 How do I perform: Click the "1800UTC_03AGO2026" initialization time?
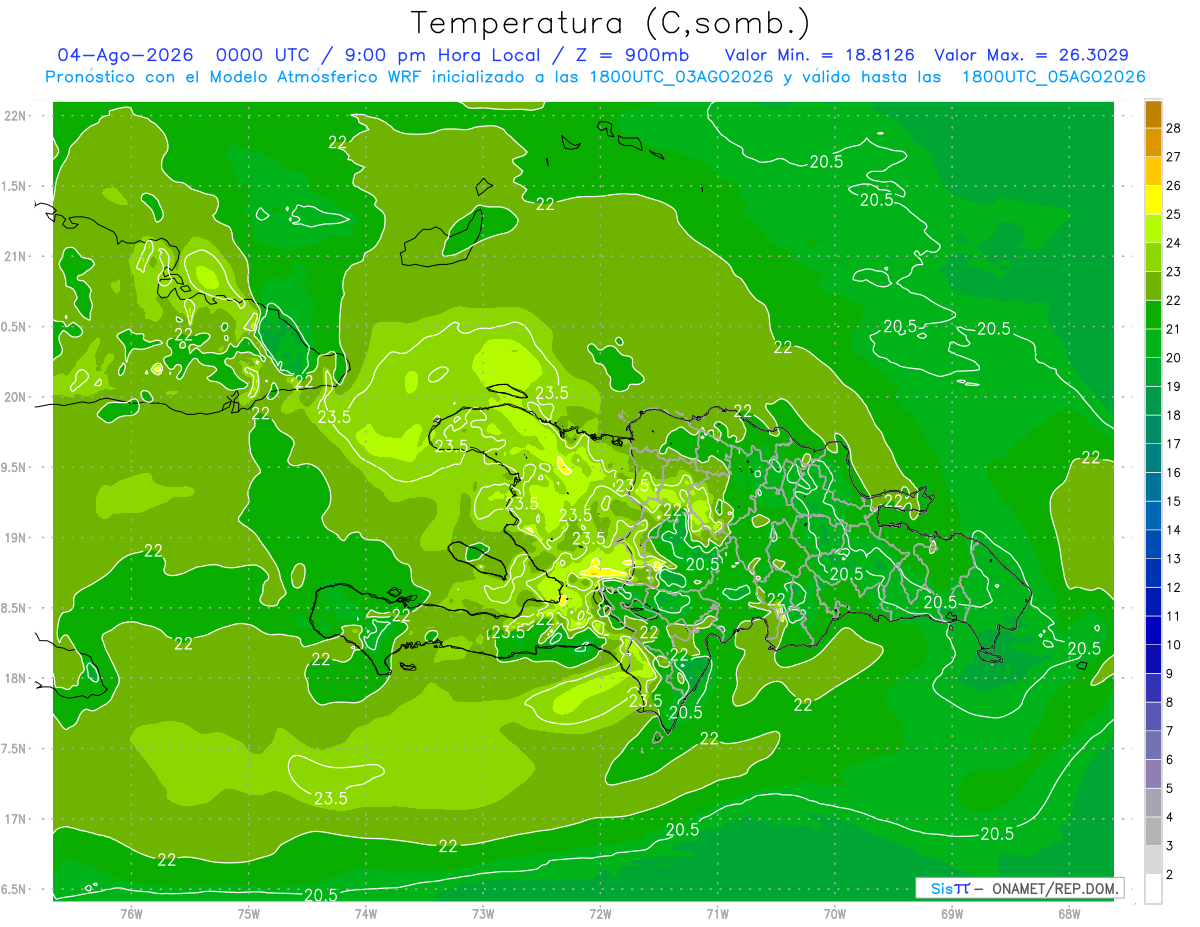[682, 77]
